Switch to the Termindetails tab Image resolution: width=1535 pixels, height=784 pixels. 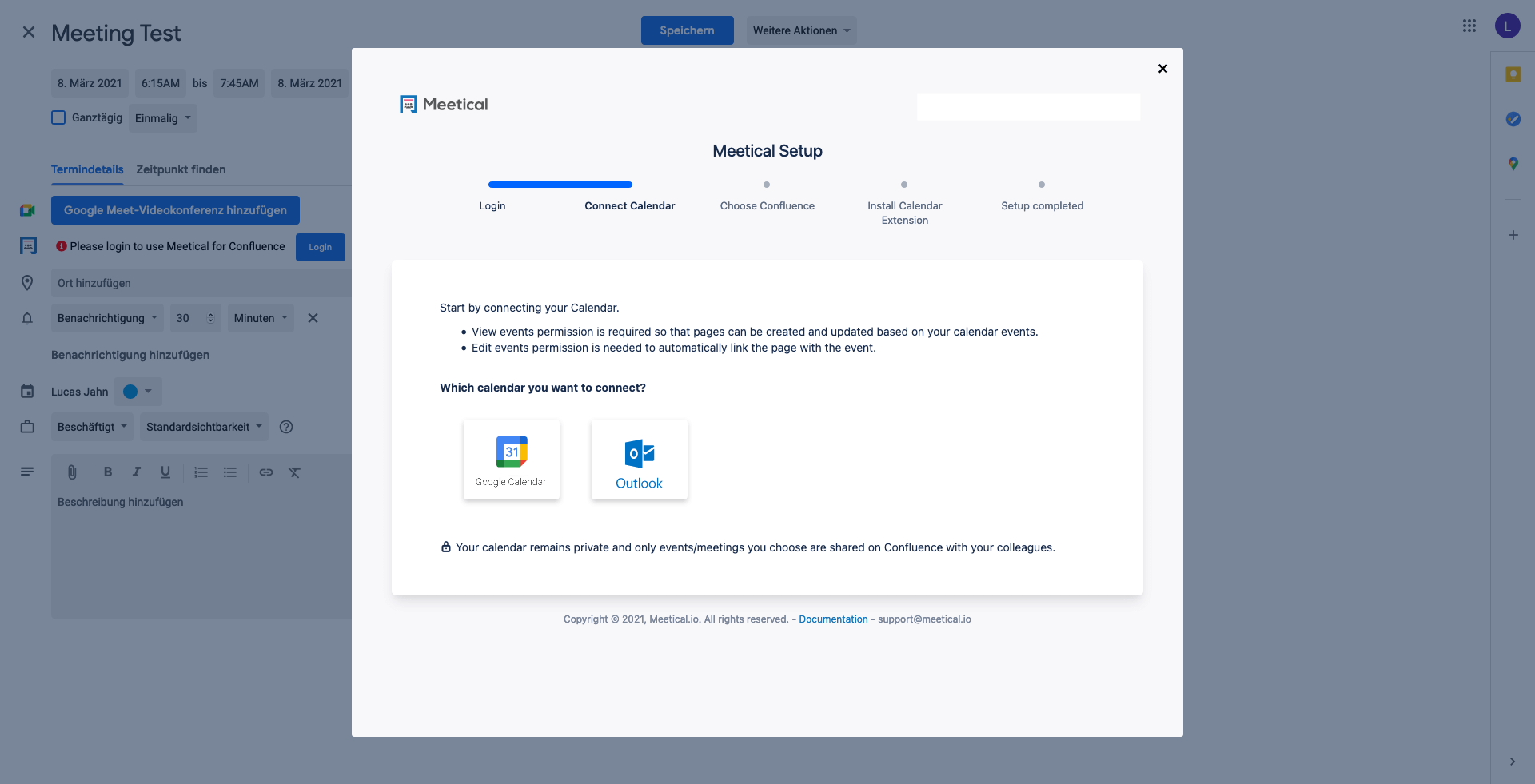[87, 169]
